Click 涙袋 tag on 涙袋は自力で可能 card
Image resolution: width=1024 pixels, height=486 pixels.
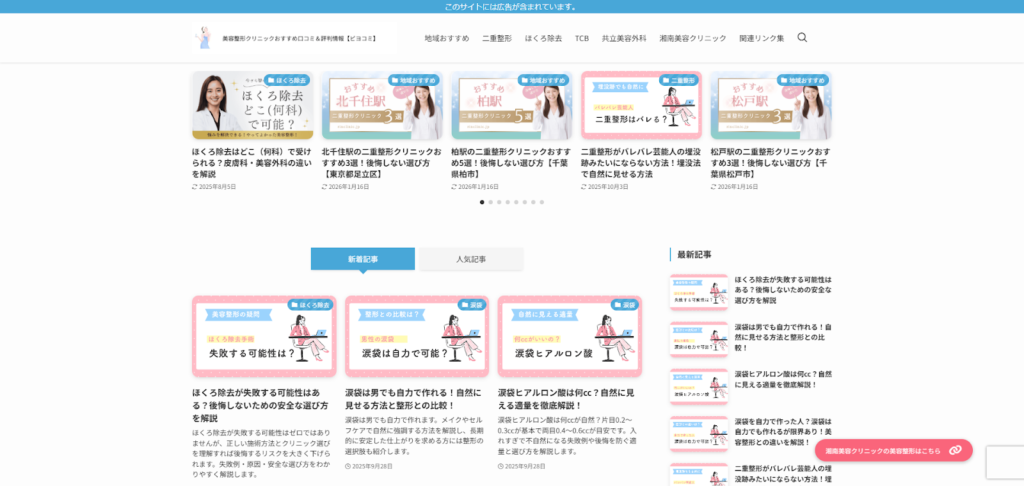click(x=472, y=304)
